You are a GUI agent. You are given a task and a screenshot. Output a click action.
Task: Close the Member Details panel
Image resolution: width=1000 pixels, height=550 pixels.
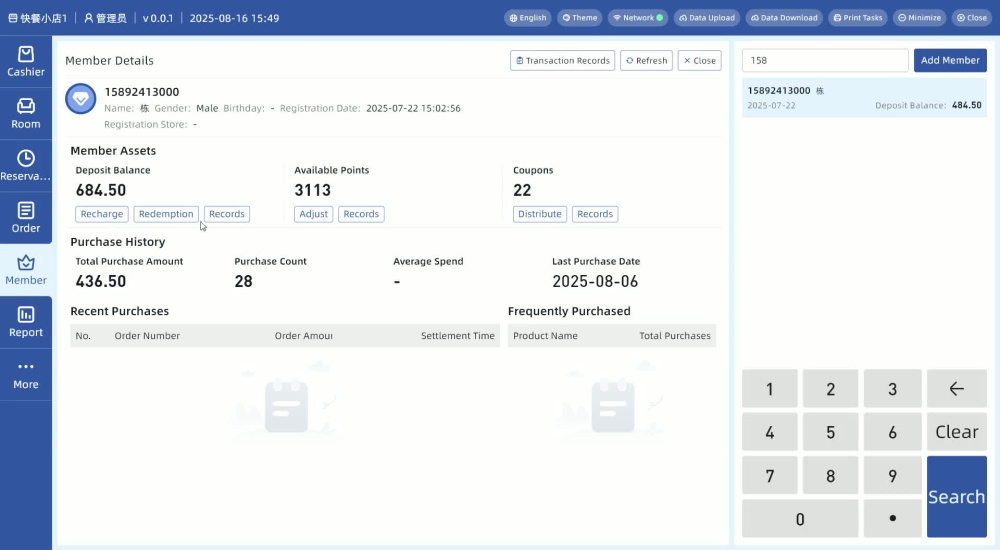pyautogui.click(x=700, y=61)
